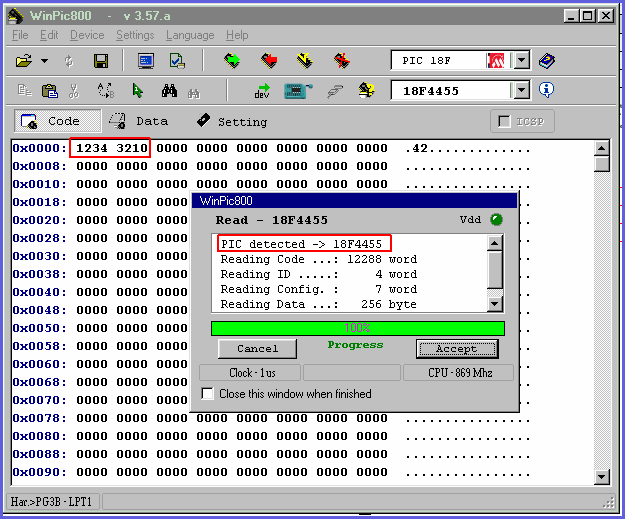Image resolution: width=625 pixels, height=519 pixels.
Task: Switch to the Setting tab
Action: 232,121
